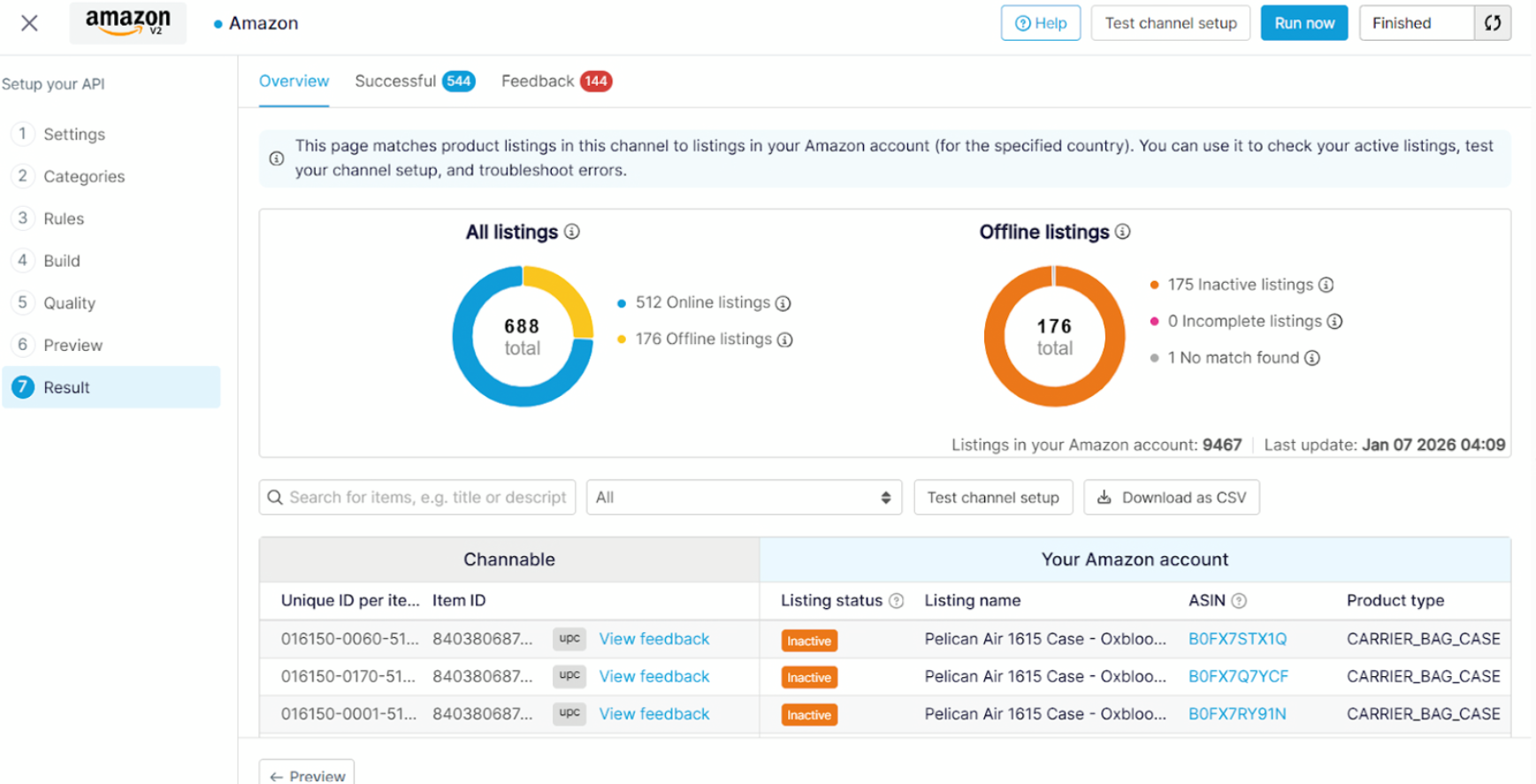Click info icon next to All listings

pos(572,232)
